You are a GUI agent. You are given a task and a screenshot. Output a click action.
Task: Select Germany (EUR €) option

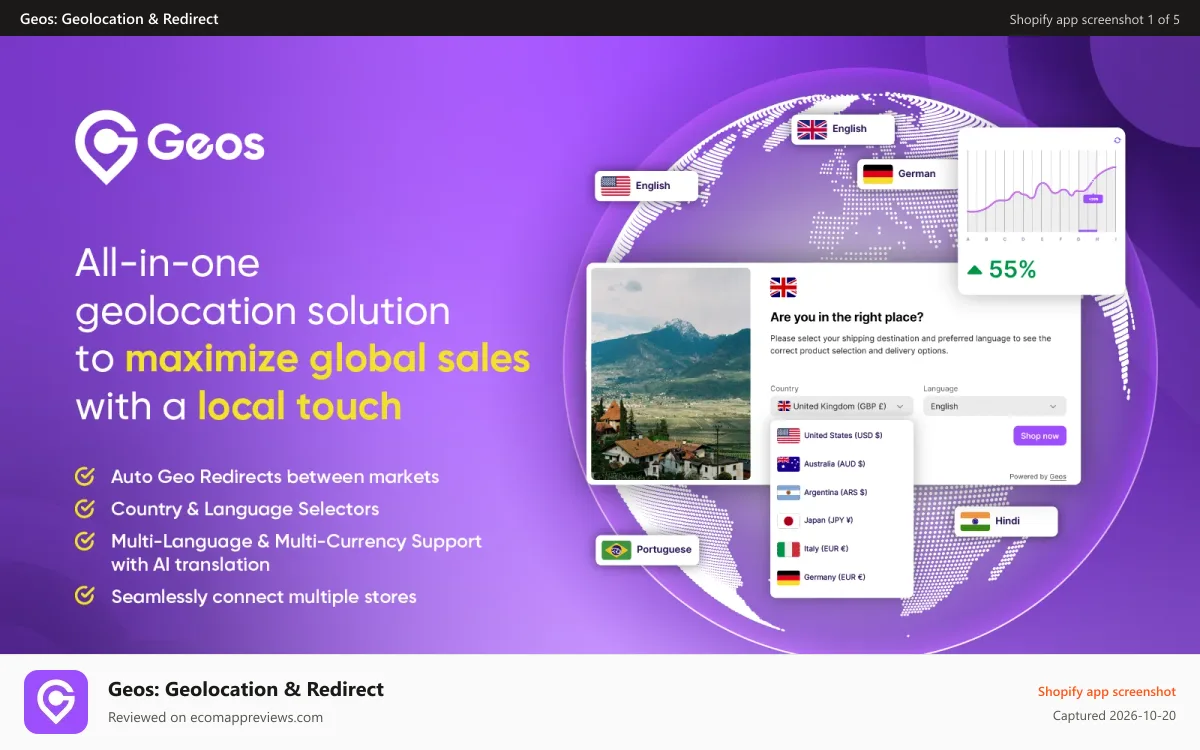[841, 577]
